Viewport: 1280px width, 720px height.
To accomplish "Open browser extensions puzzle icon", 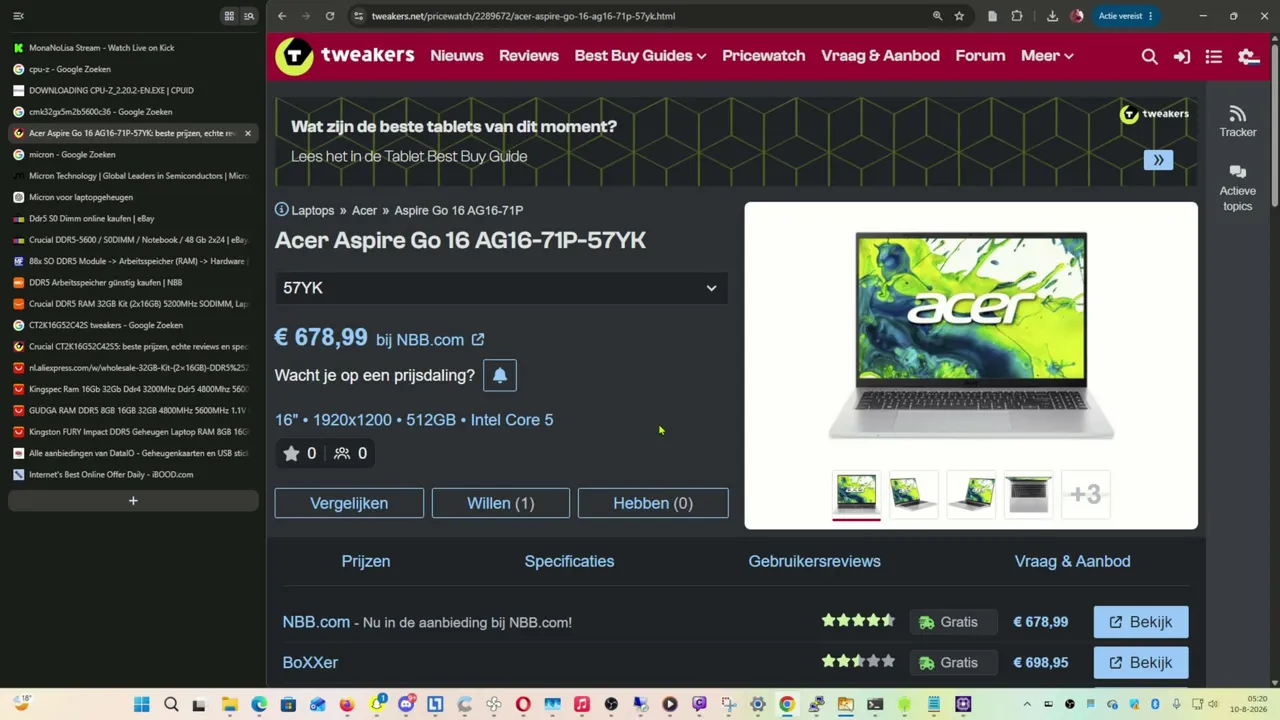I will point(1017,16).
